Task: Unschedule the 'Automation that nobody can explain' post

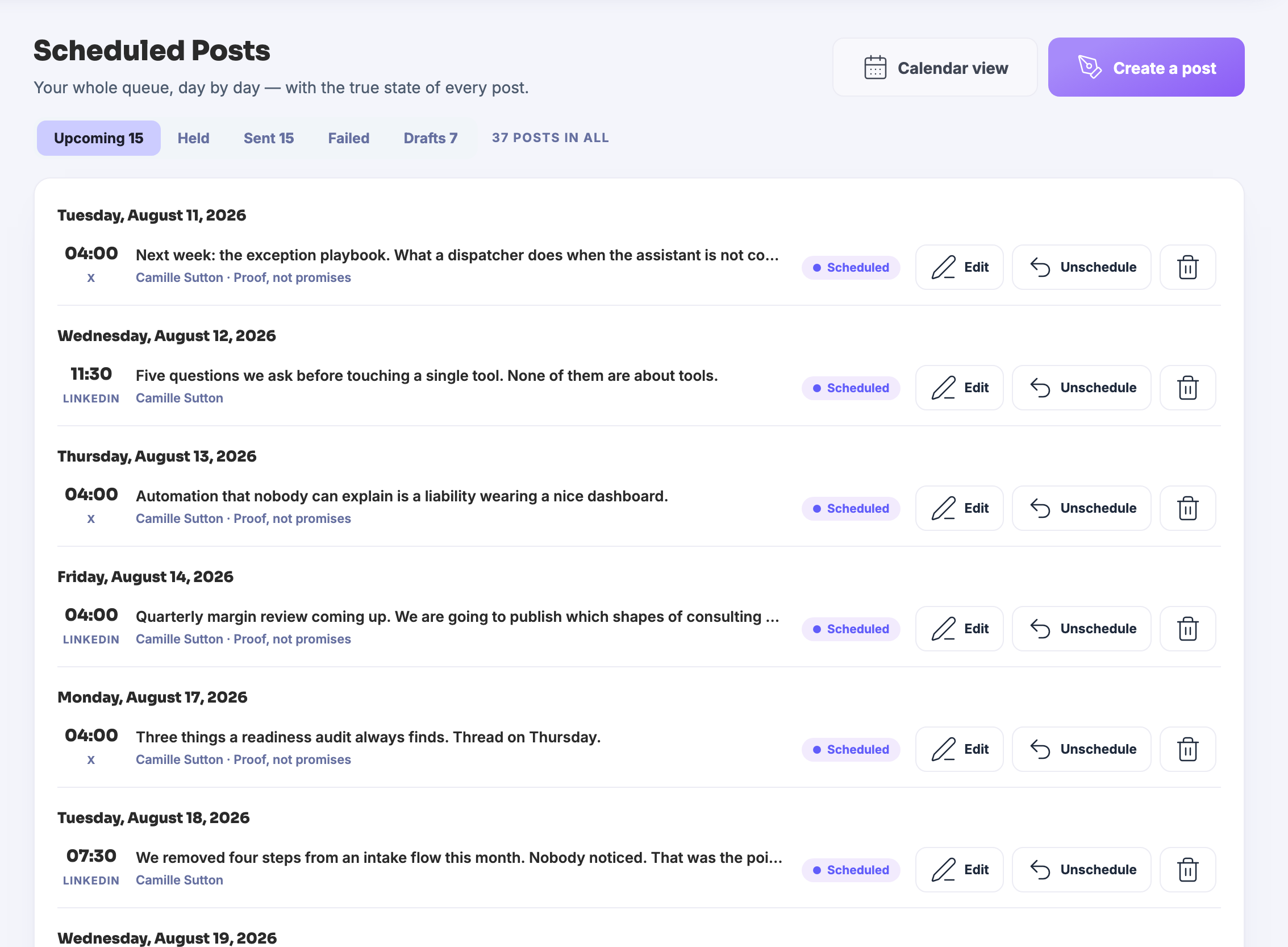Action: (1081, 508)
